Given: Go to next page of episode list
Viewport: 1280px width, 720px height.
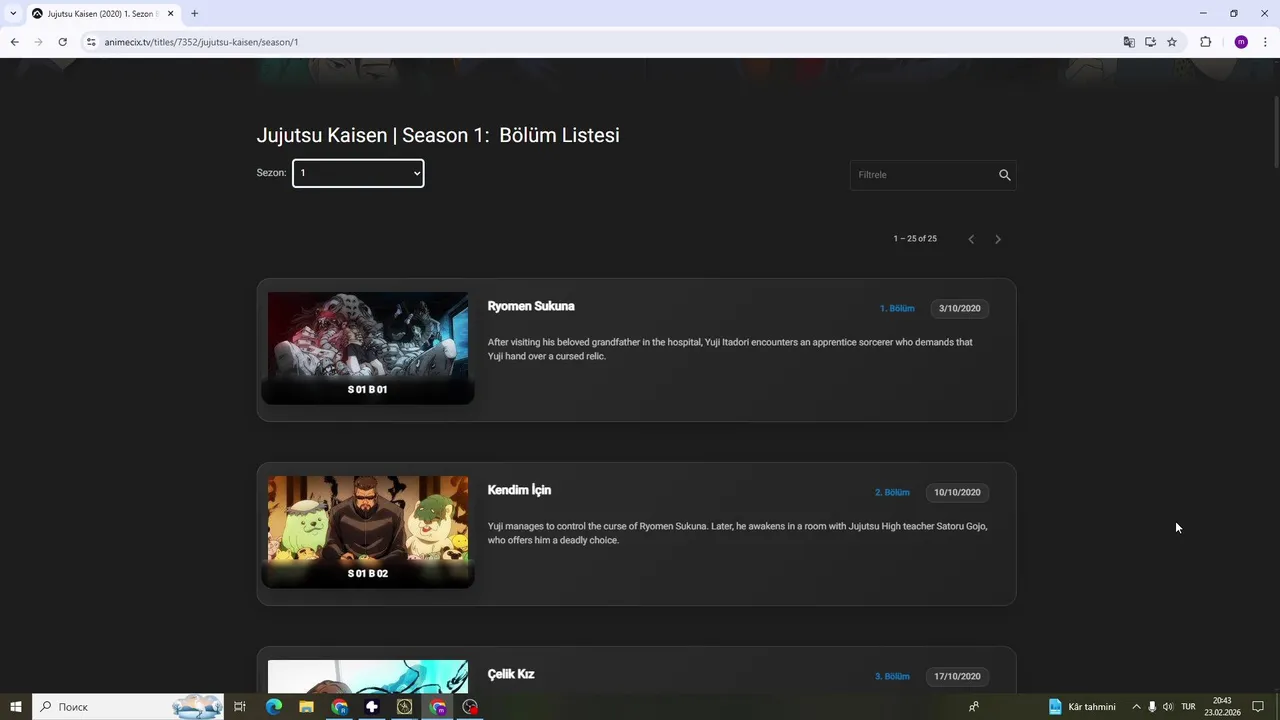Looking at the screenshot, I should tap(997, 239).
